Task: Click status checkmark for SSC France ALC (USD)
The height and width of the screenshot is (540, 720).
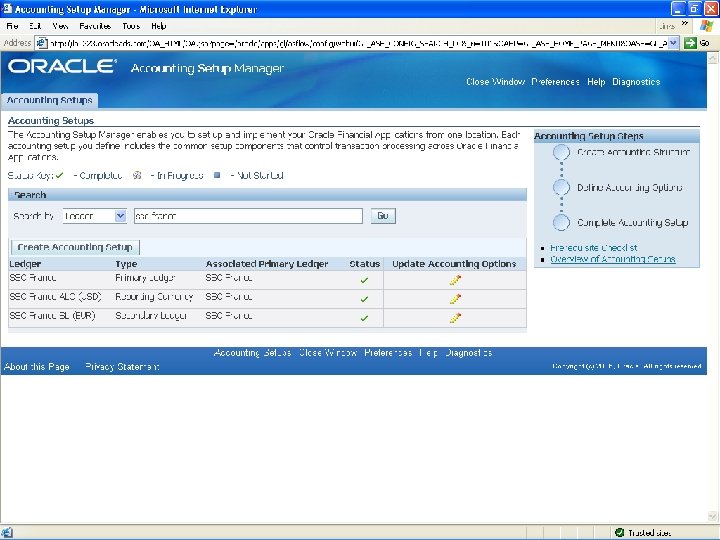Action: [364, 299]
